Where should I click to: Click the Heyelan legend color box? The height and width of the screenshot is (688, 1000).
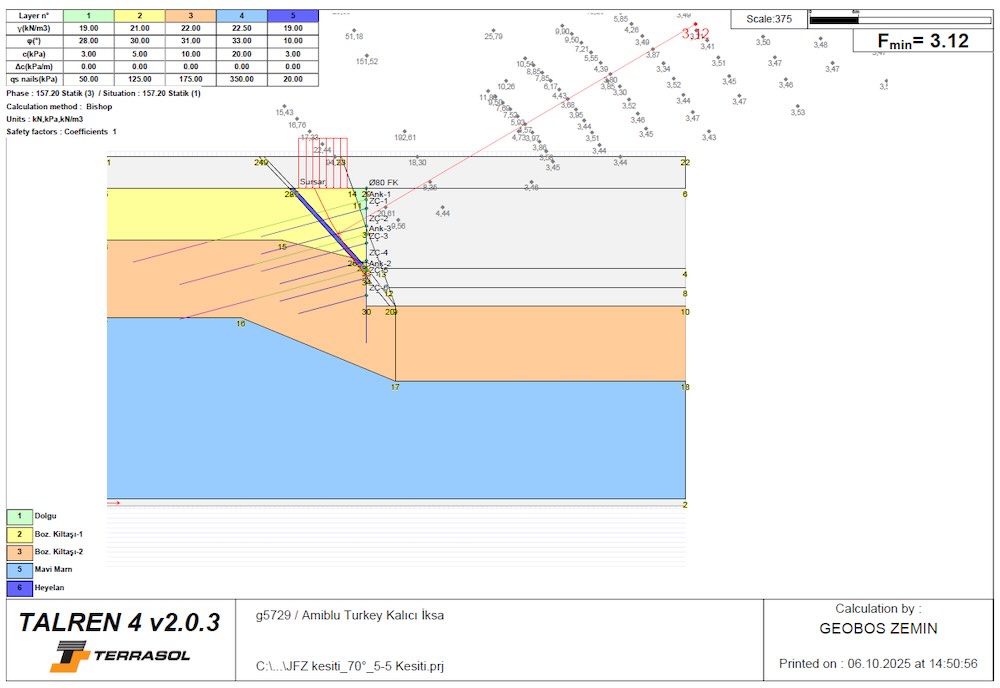18,588
